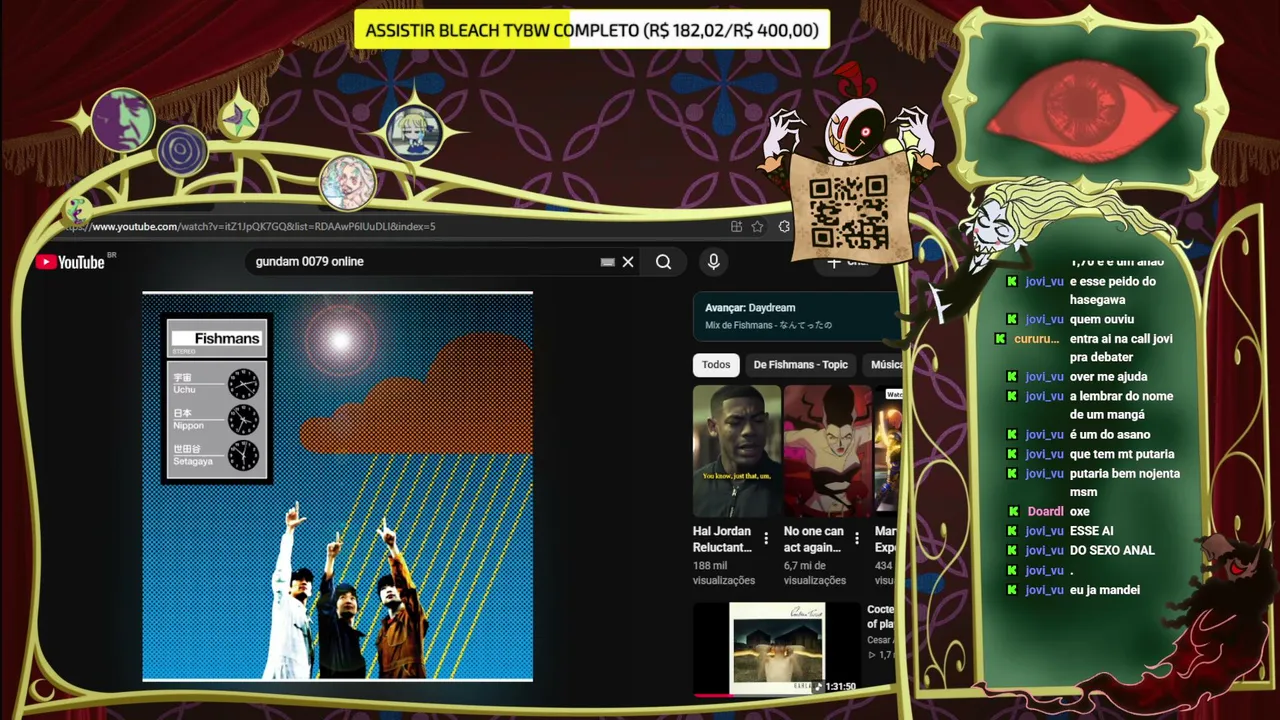Open the YouTube home logo
This screenshot has height=720, width=1280.
pos(70,262)
